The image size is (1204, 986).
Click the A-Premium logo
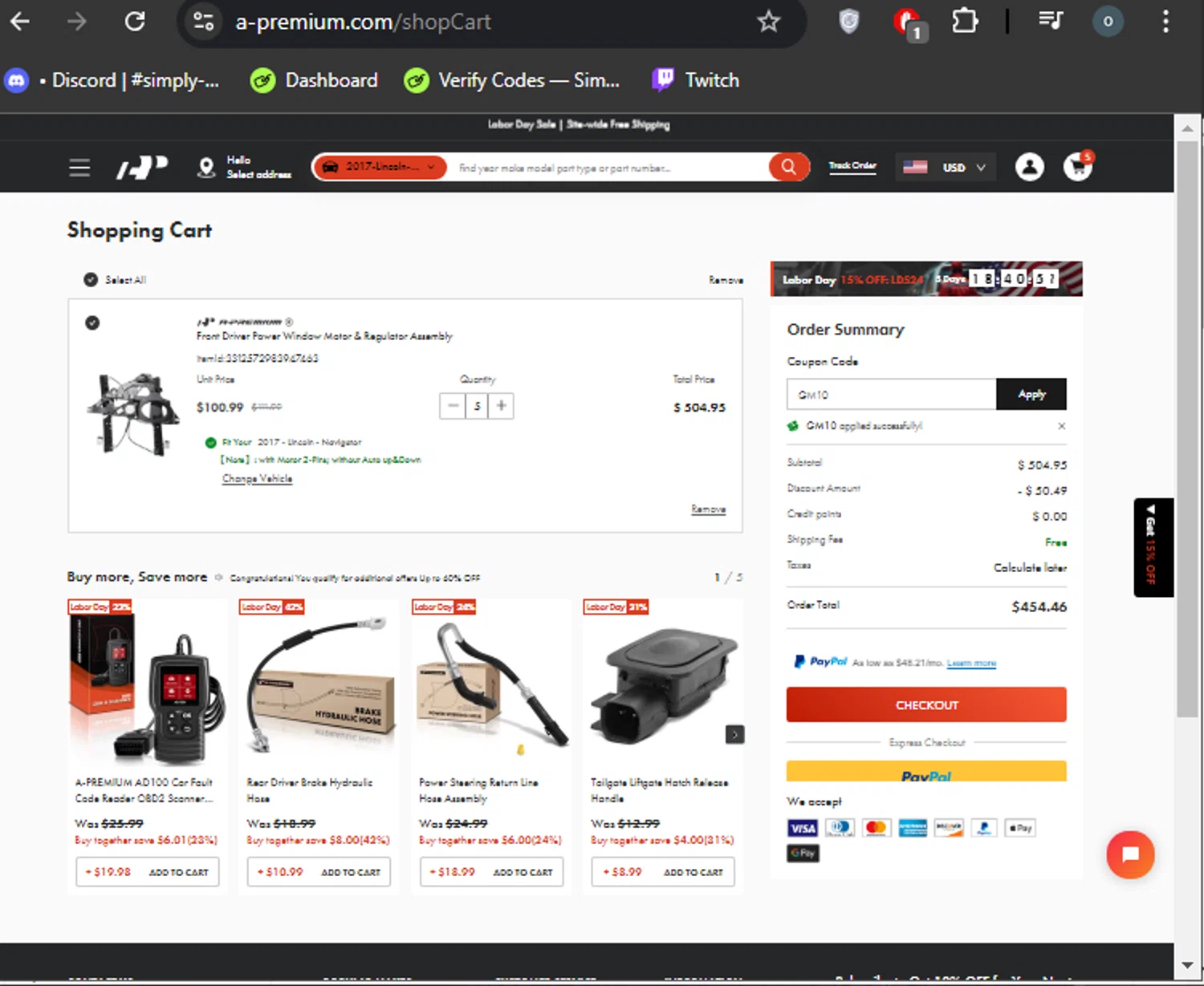tap(142, 168)
